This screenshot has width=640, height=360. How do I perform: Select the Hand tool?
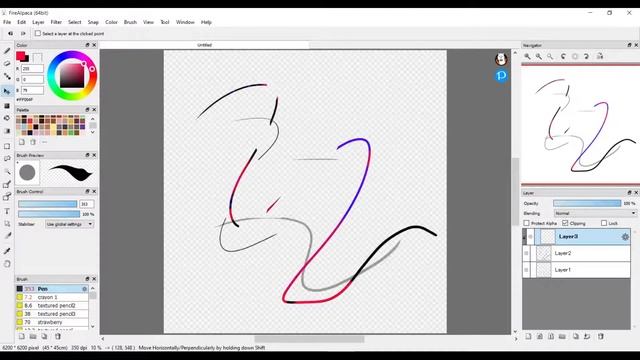7,264
